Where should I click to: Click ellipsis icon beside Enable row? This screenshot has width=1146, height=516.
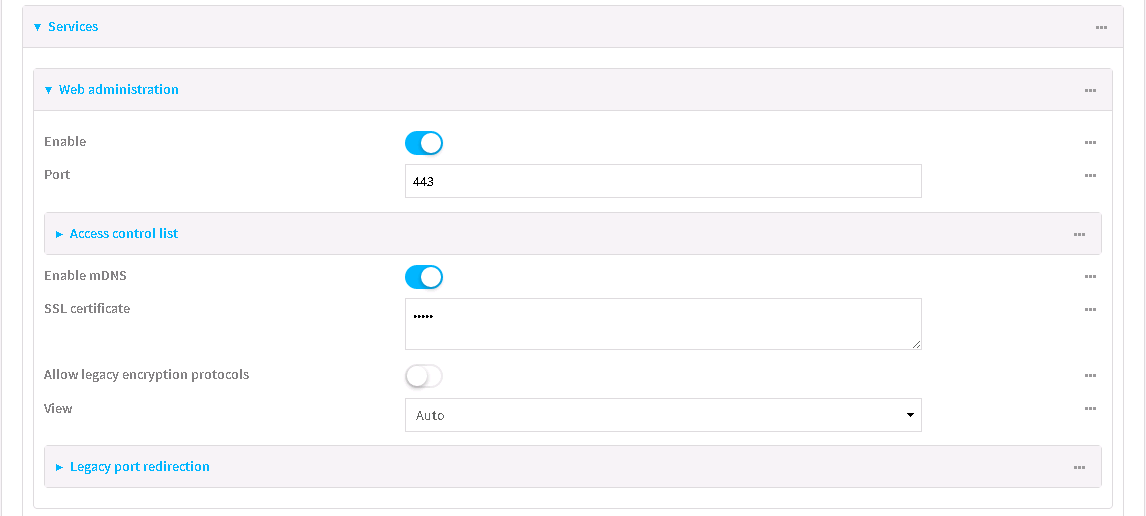[1090, 143]
